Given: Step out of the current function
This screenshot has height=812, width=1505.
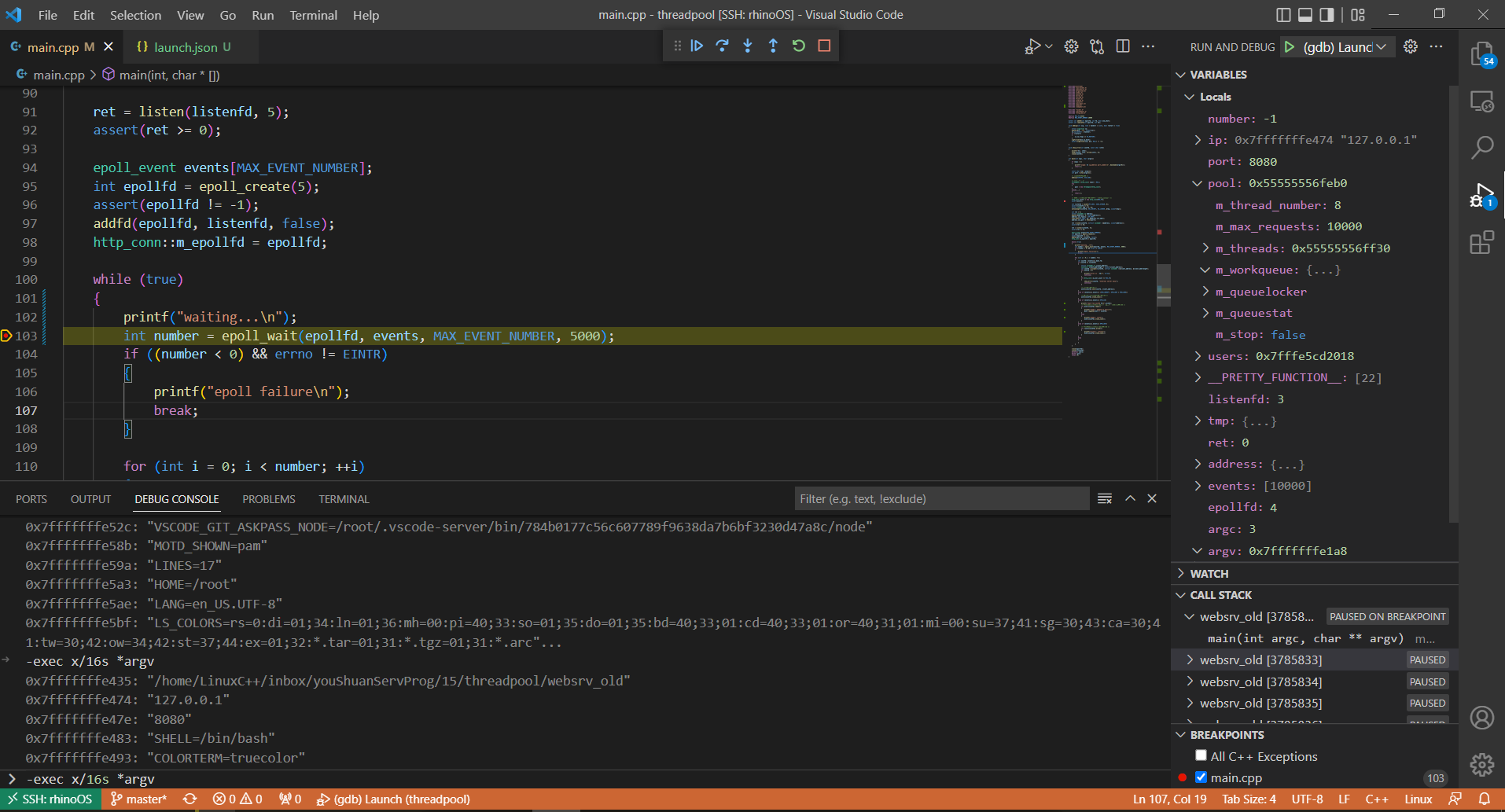Looking at the screenshot, I should 773,46.
